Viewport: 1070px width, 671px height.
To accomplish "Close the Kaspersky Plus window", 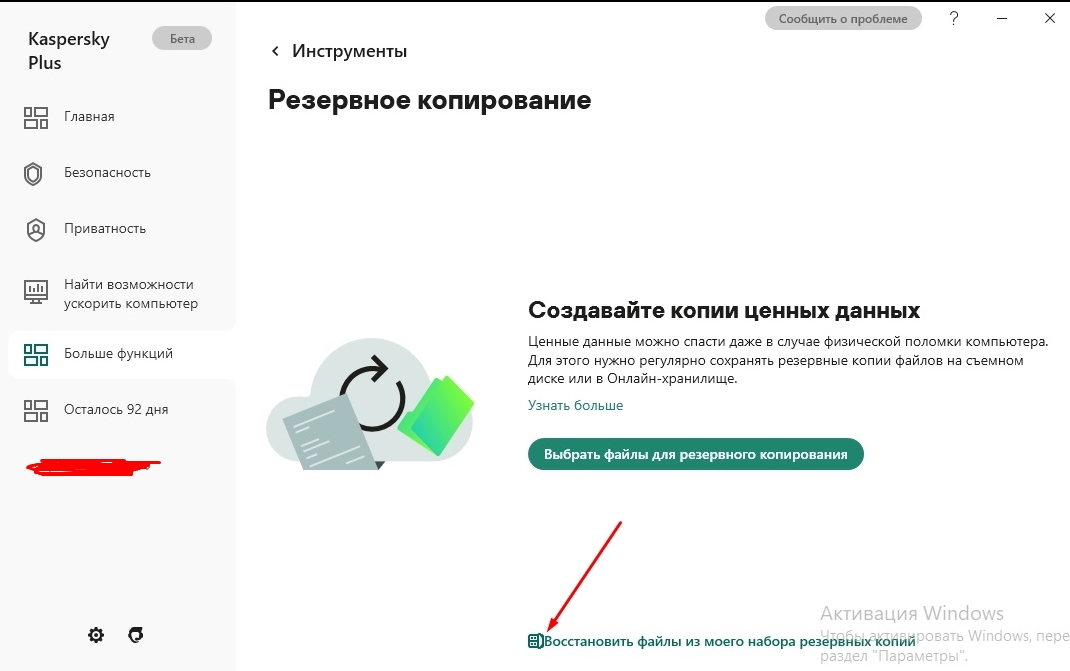I will [x=1050, y=18].
